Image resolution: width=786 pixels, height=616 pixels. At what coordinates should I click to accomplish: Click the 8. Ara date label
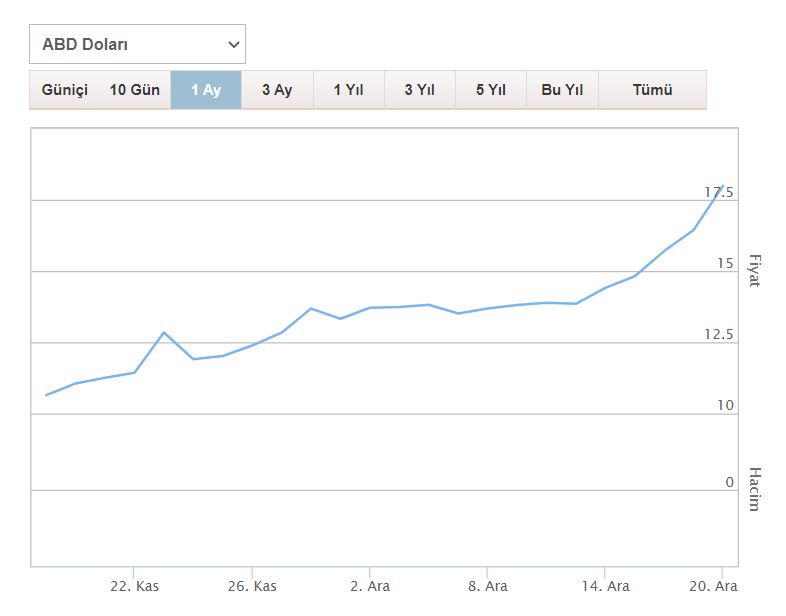[488, 586]
